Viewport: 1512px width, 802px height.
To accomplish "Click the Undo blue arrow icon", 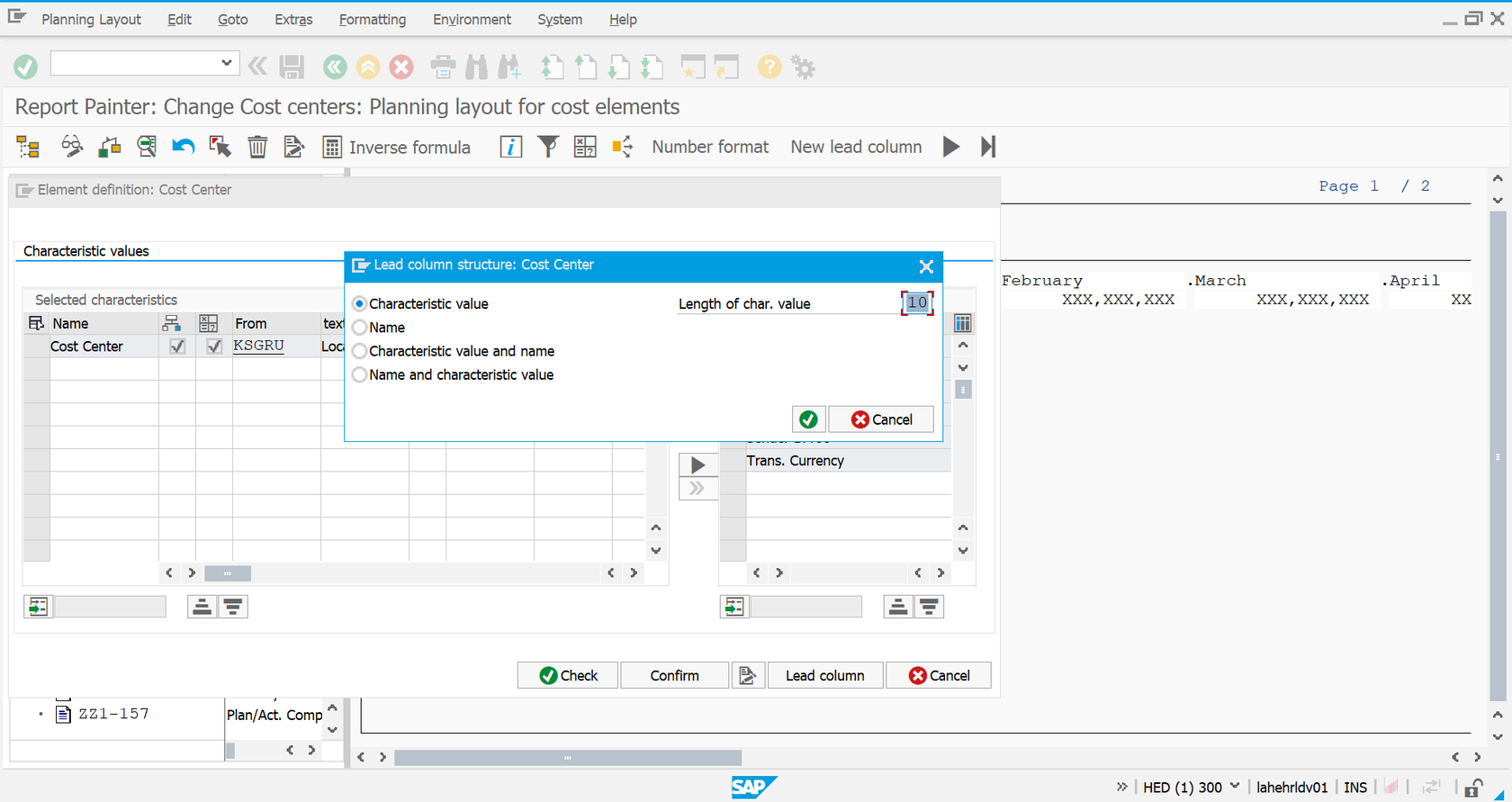I will coord(184,147).
